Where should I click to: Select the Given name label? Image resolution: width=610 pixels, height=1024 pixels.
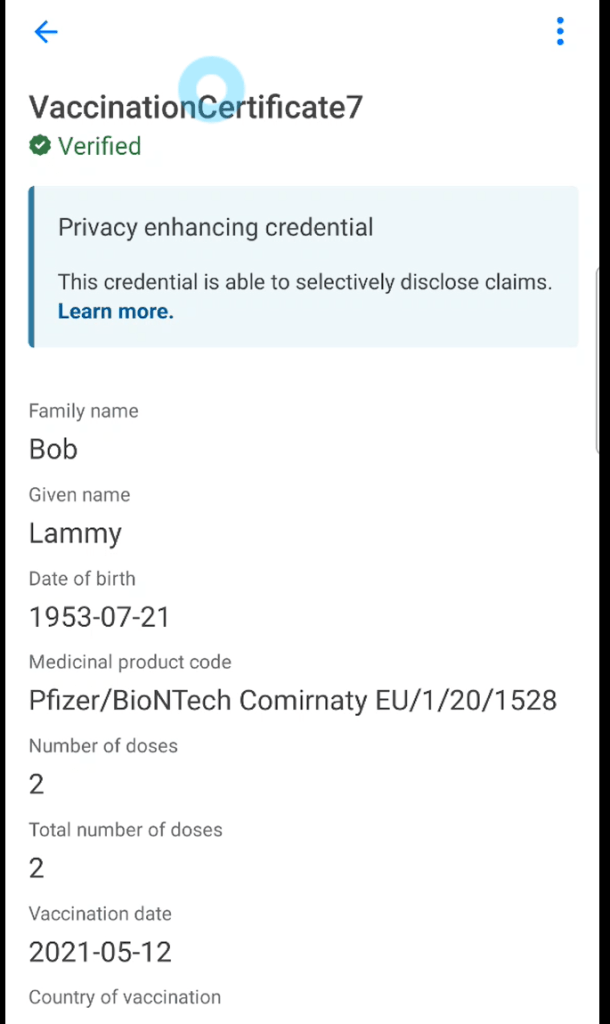[79, 495]
